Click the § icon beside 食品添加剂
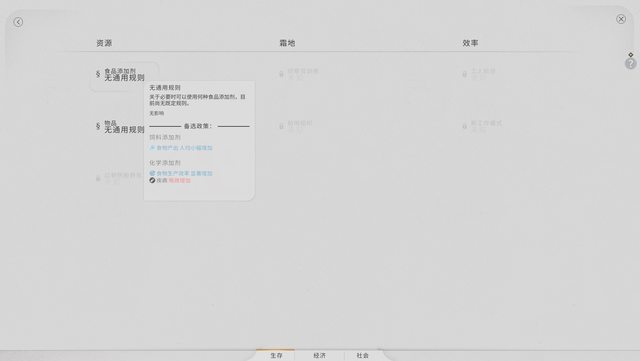 pyautogui.click(x=98, y=74)
